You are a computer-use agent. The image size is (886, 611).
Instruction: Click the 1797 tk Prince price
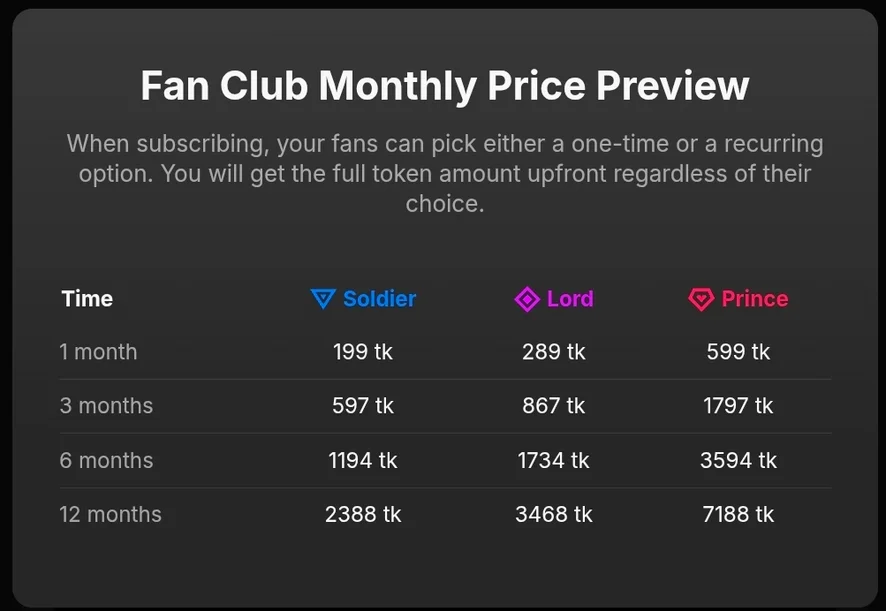click(x=739, y=406)
